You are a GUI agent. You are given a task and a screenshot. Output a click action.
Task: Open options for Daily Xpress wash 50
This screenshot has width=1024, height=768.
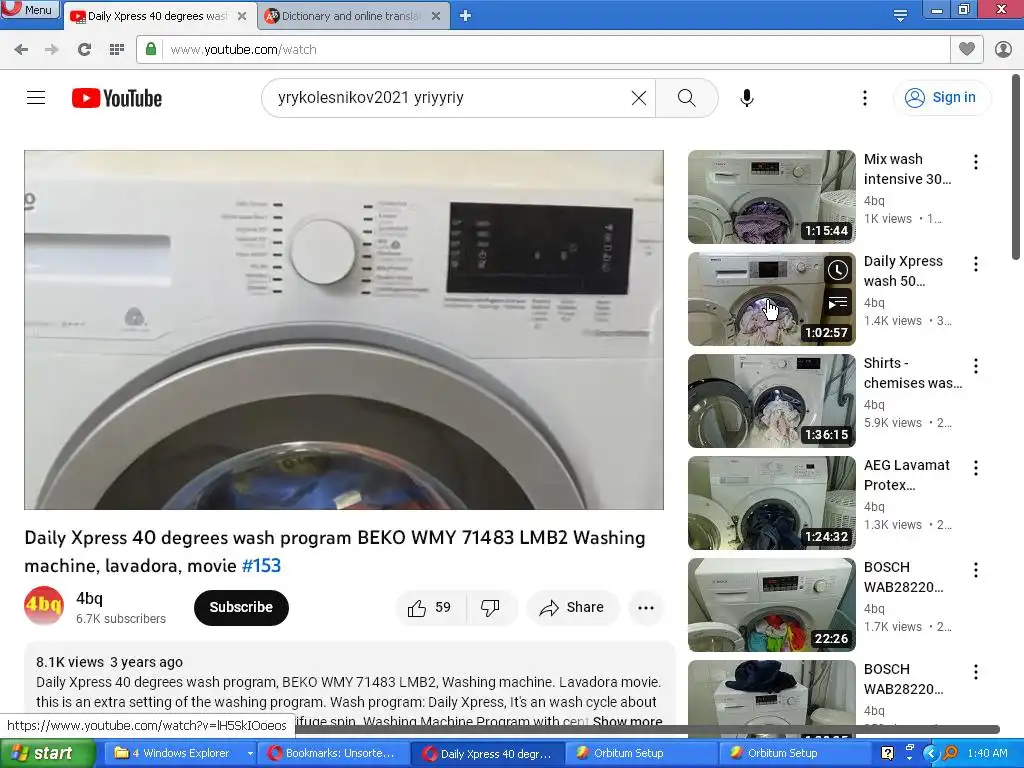pos(976,263)
